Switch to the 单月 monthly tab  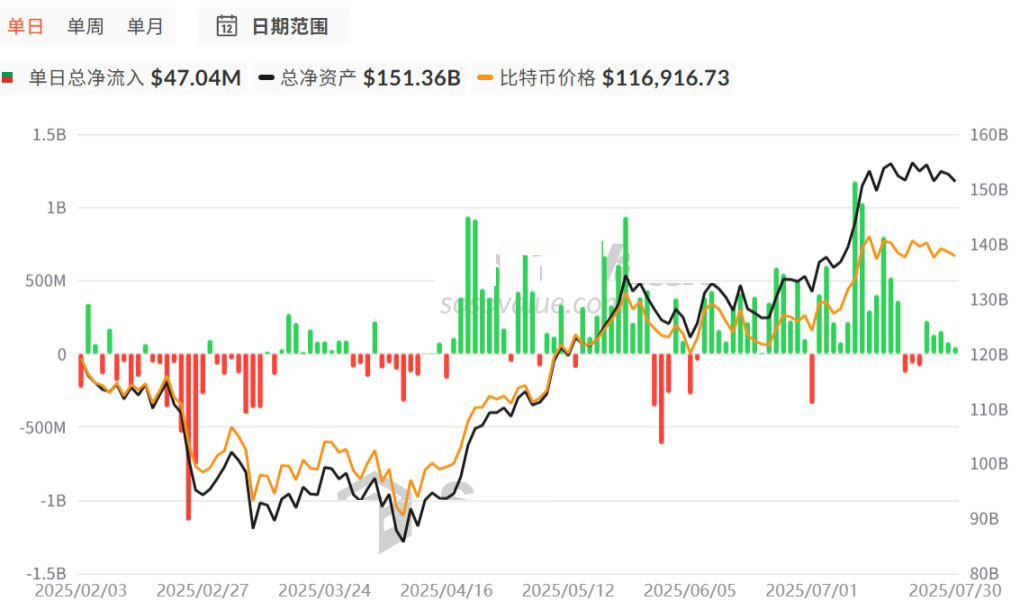point(145,26)
